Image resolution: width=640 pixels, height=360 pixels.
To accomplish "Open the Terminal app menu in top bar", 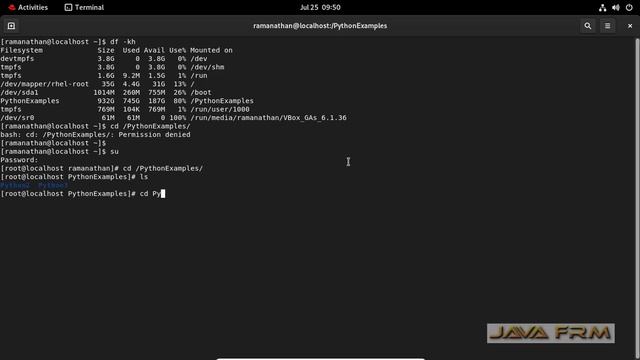I will (84, 7).
